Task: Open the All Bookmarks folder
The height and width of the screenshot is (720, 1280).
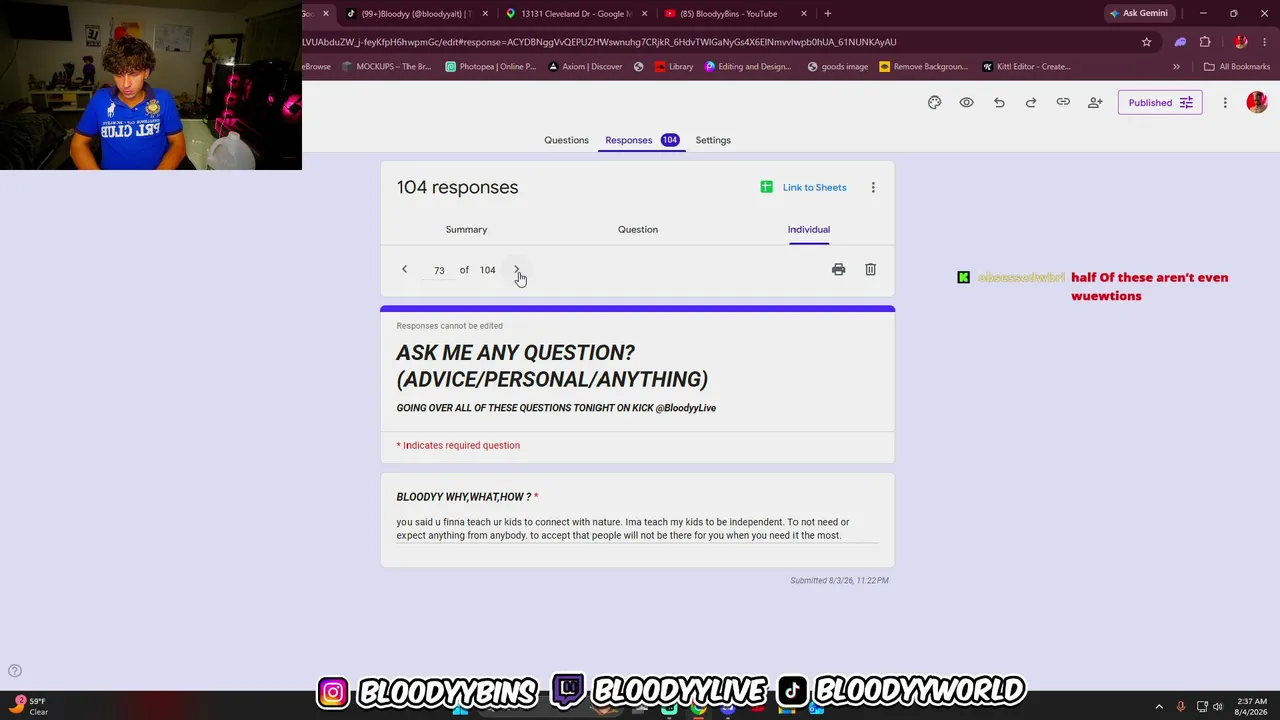Action: coord(1237,67)
